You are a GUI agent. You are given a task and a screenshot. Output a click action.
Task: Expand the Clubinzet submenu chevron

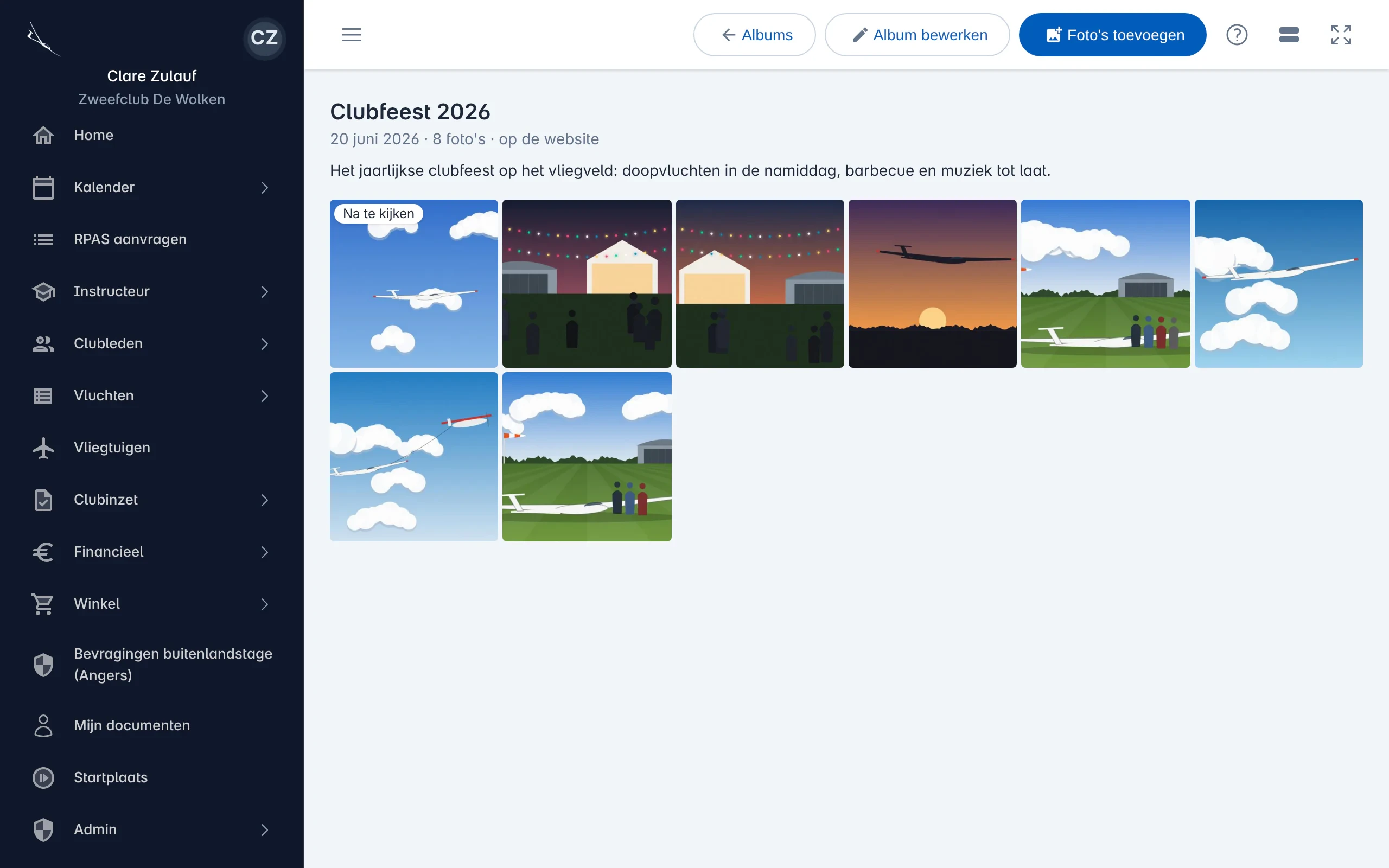tap(265, 500)
